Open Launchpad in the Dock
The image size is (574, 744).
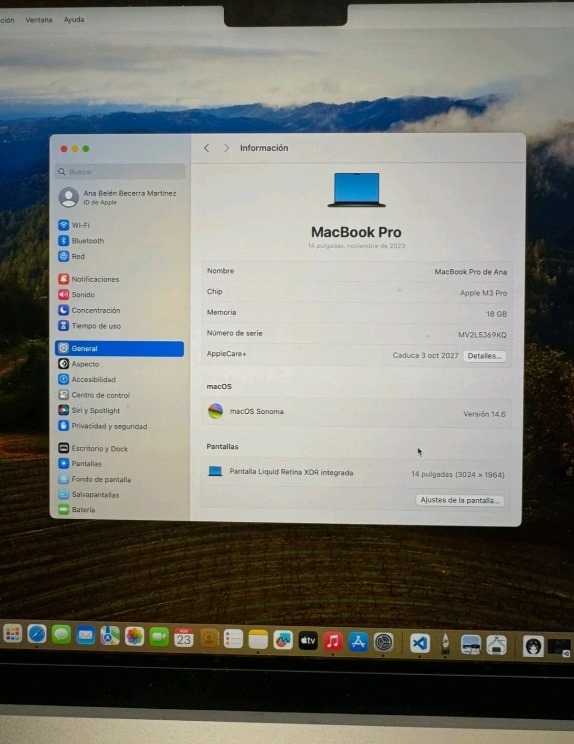click(13, 633)
